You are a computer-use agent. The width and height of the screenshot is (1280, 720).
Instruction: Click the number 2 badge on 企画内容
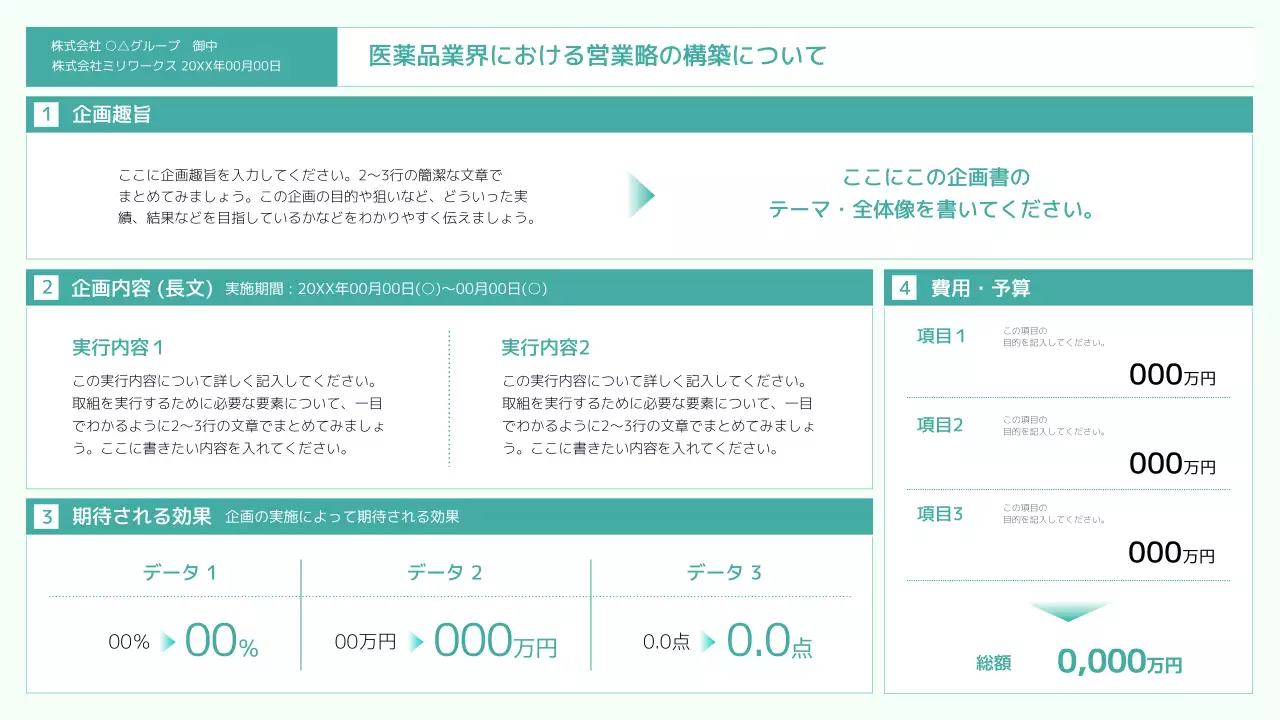click(x=46, y=287)
